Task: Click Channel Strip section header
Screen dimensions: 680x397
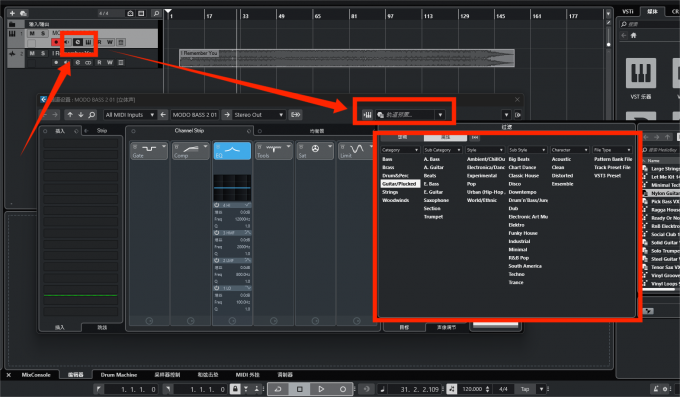Action: click(190, 131)
